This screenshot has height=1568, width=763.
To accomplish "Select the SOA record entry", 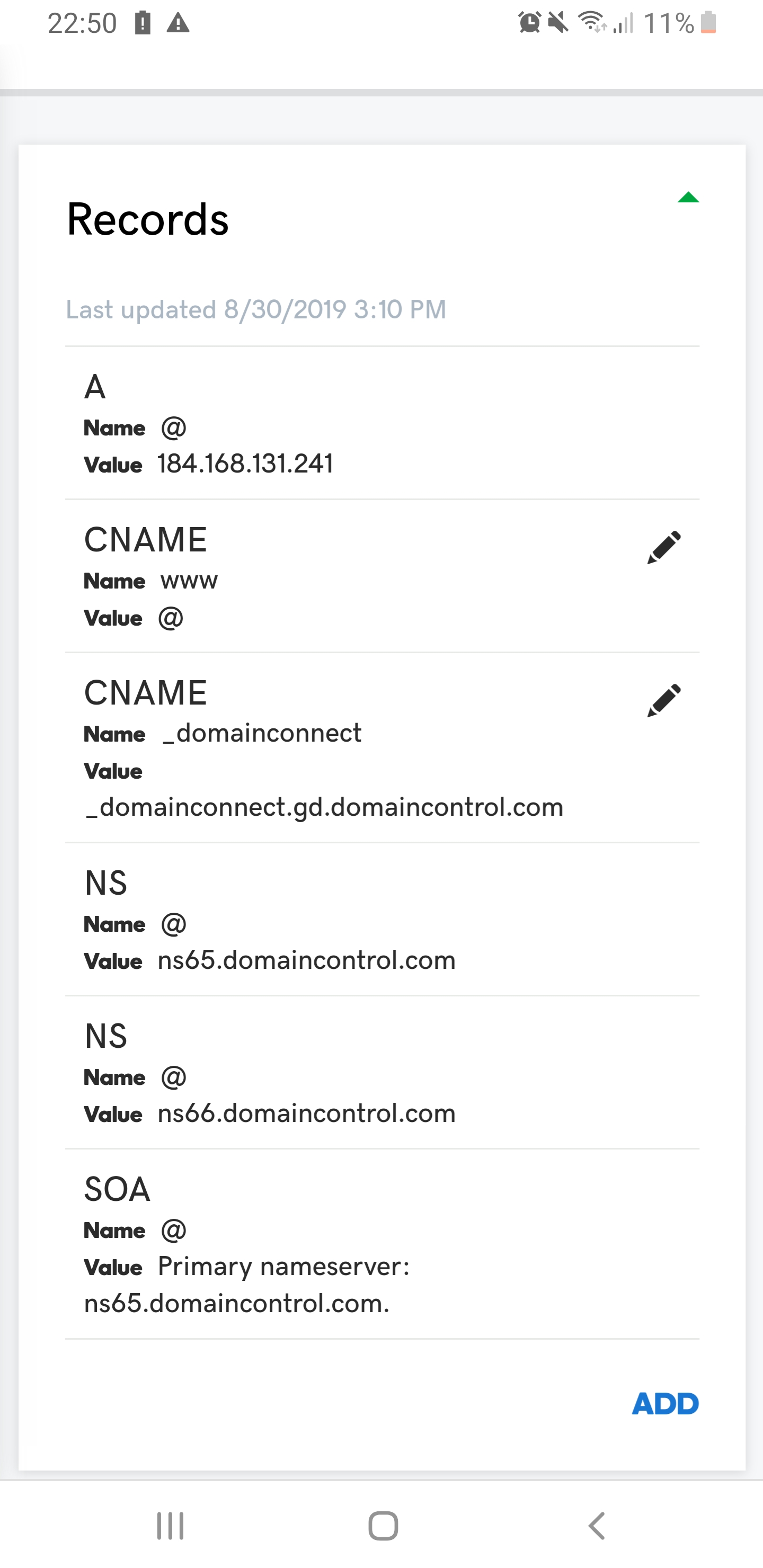I will [x=383, y=1244].
